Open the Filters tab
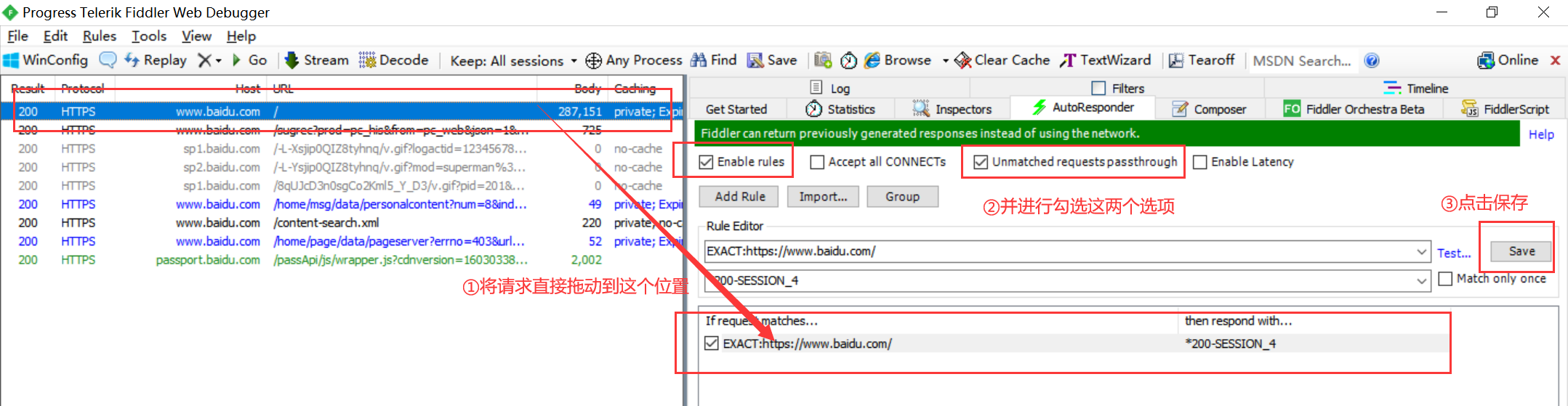Image resolution: width=1568 pixels, height=406 pixels. pyautogui.click(x=1118, y=88)
